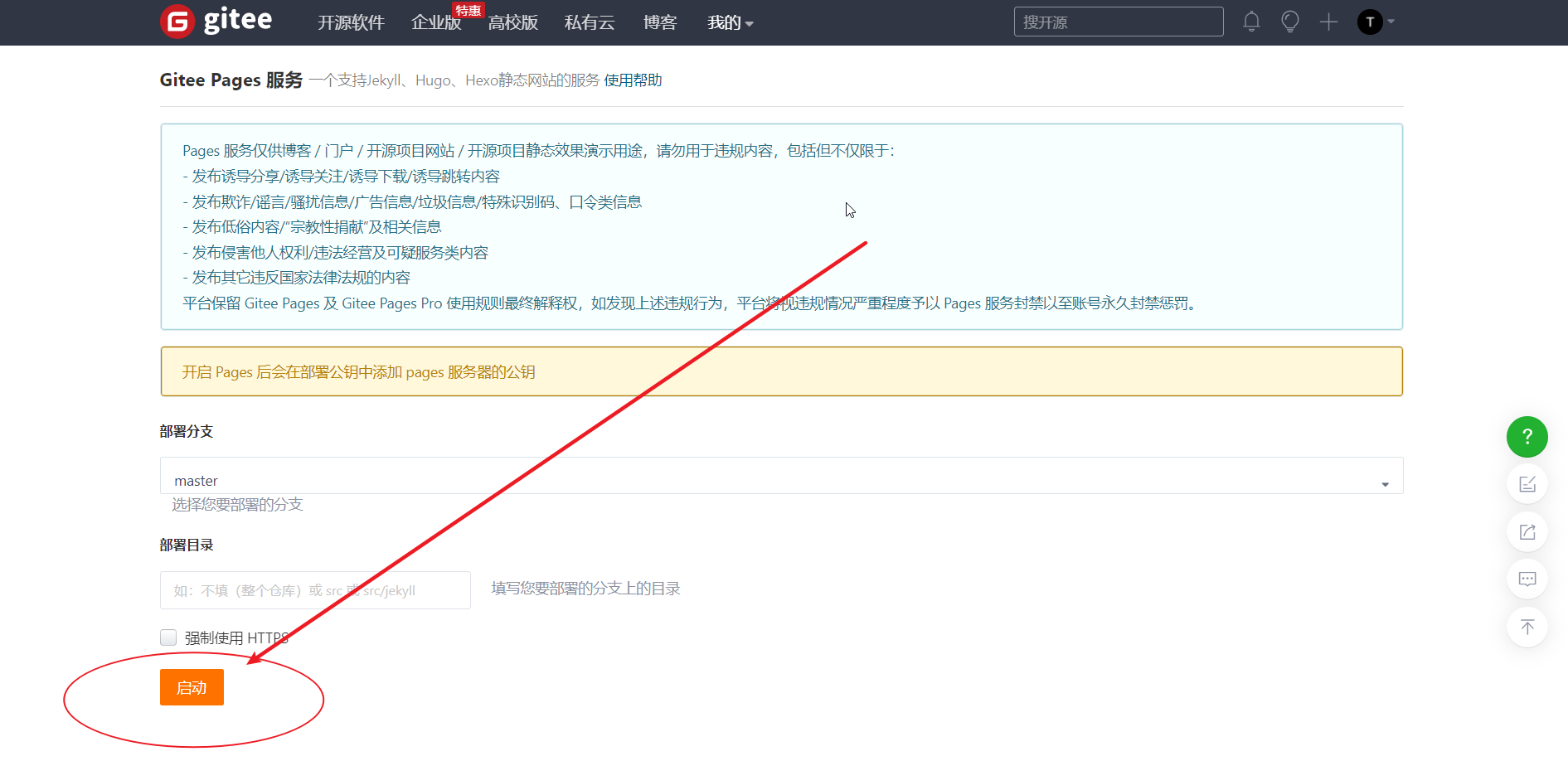Click the 部署分支 label

point(187,431)
